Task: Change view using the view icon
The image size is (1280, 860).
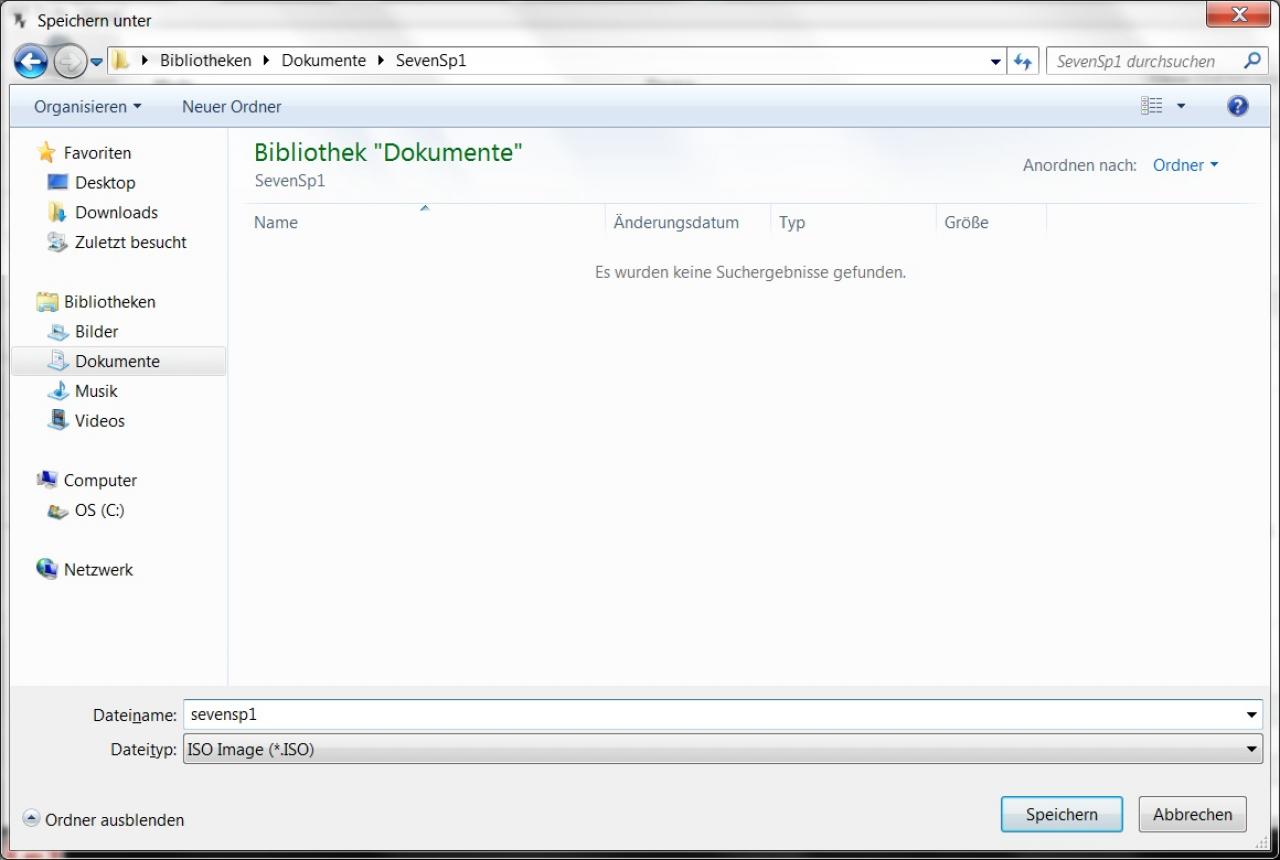Action: (x=1152, y=106)
